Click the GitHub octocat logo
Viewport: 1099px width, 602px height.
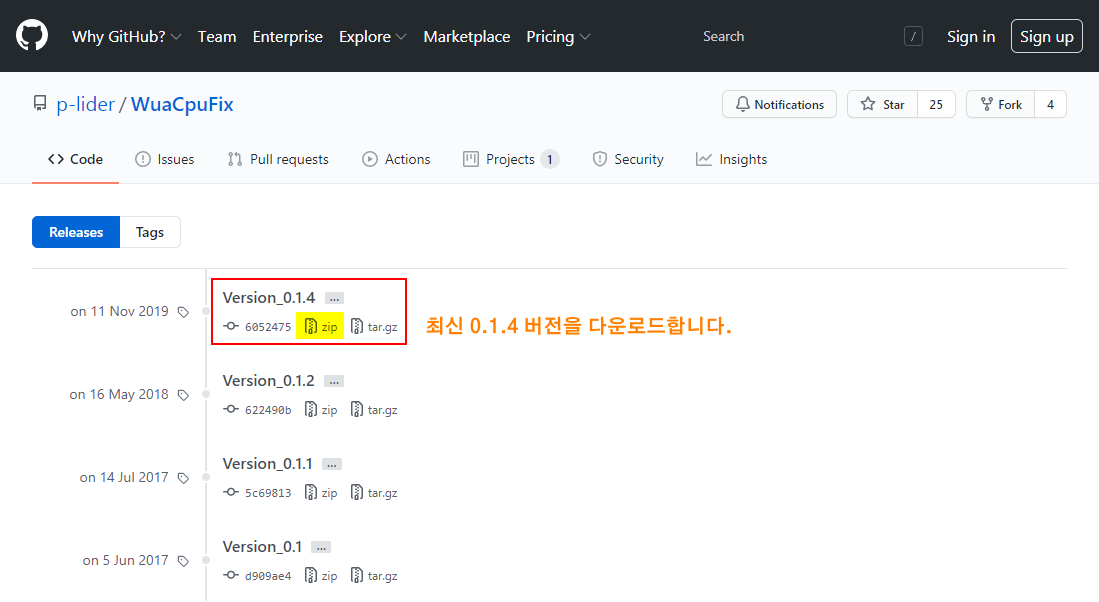[x=32, y=36]
